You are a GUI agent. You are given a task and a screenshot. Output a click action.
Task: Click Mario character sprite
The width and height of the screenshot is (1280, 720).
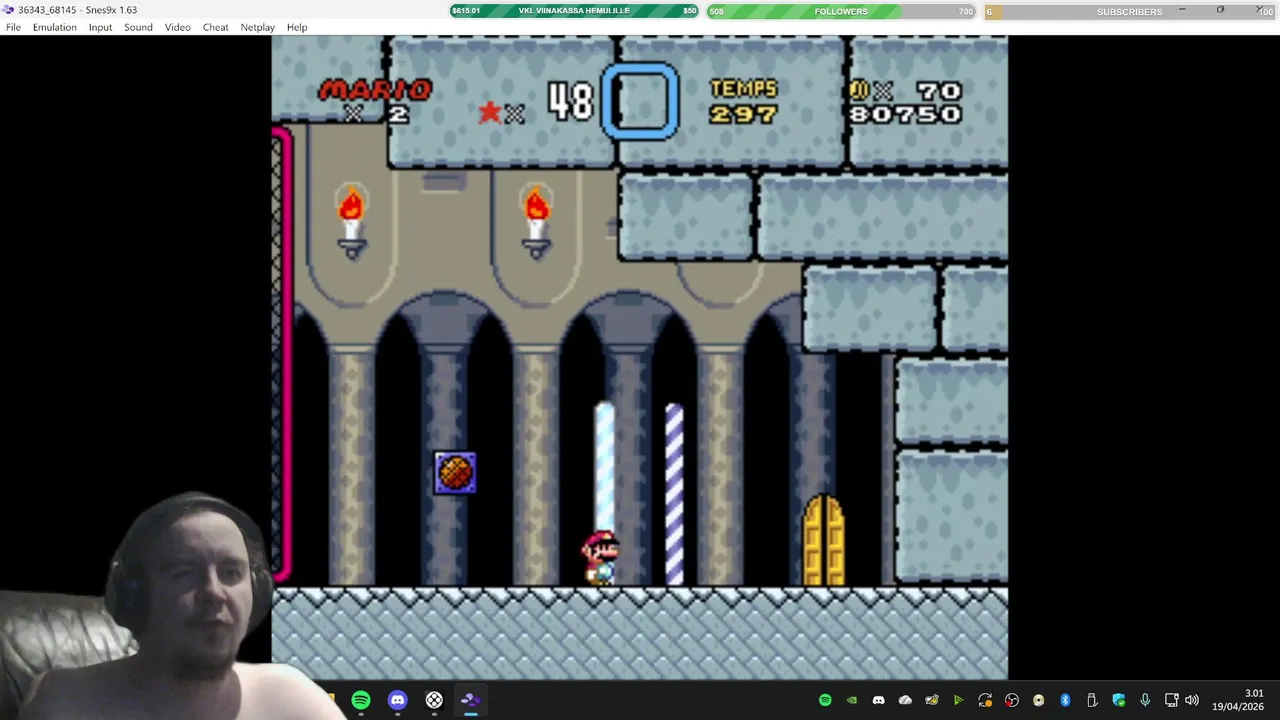coord(600,558)
